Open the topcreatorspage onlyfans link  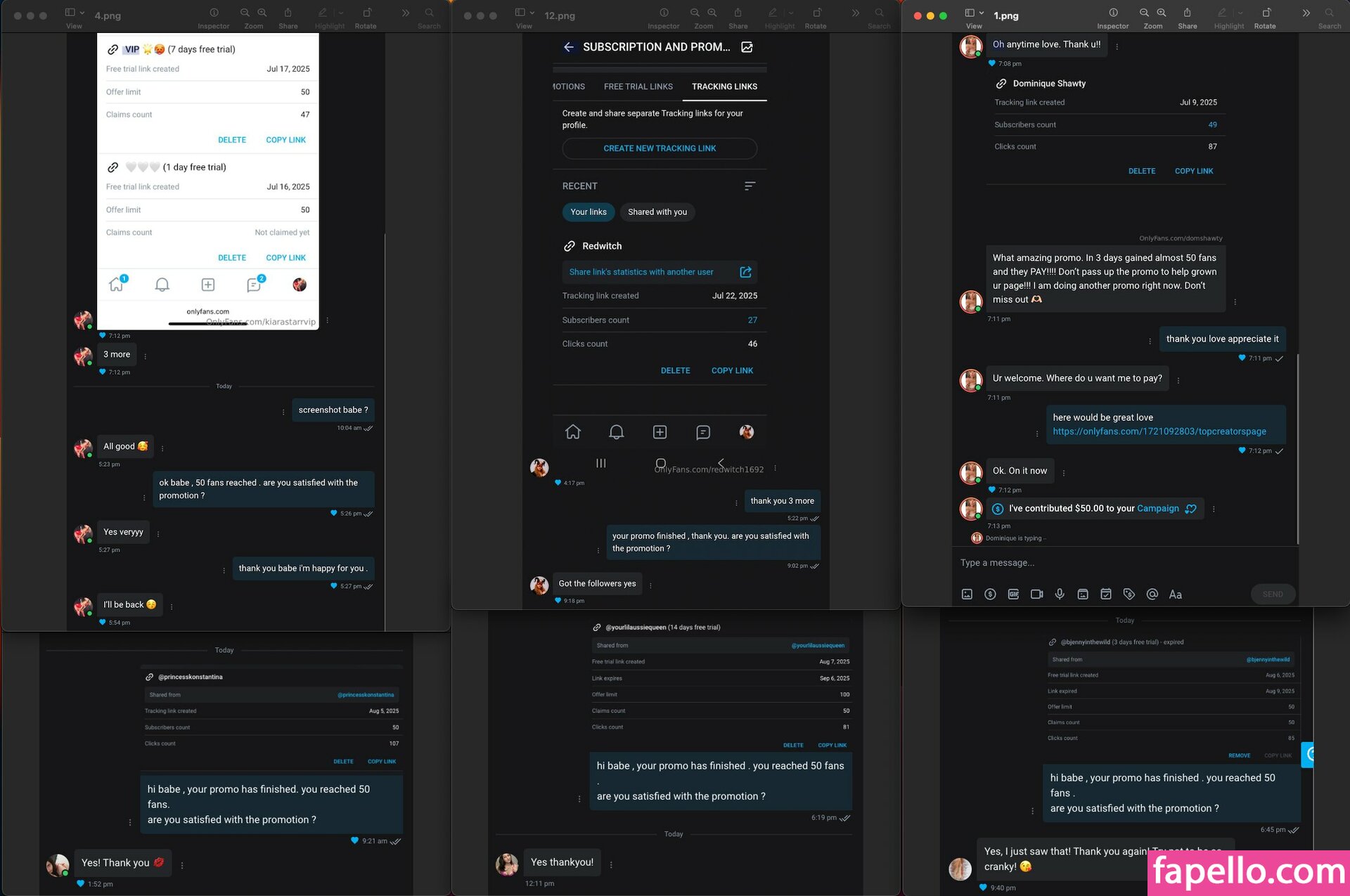click(1159, 431)
